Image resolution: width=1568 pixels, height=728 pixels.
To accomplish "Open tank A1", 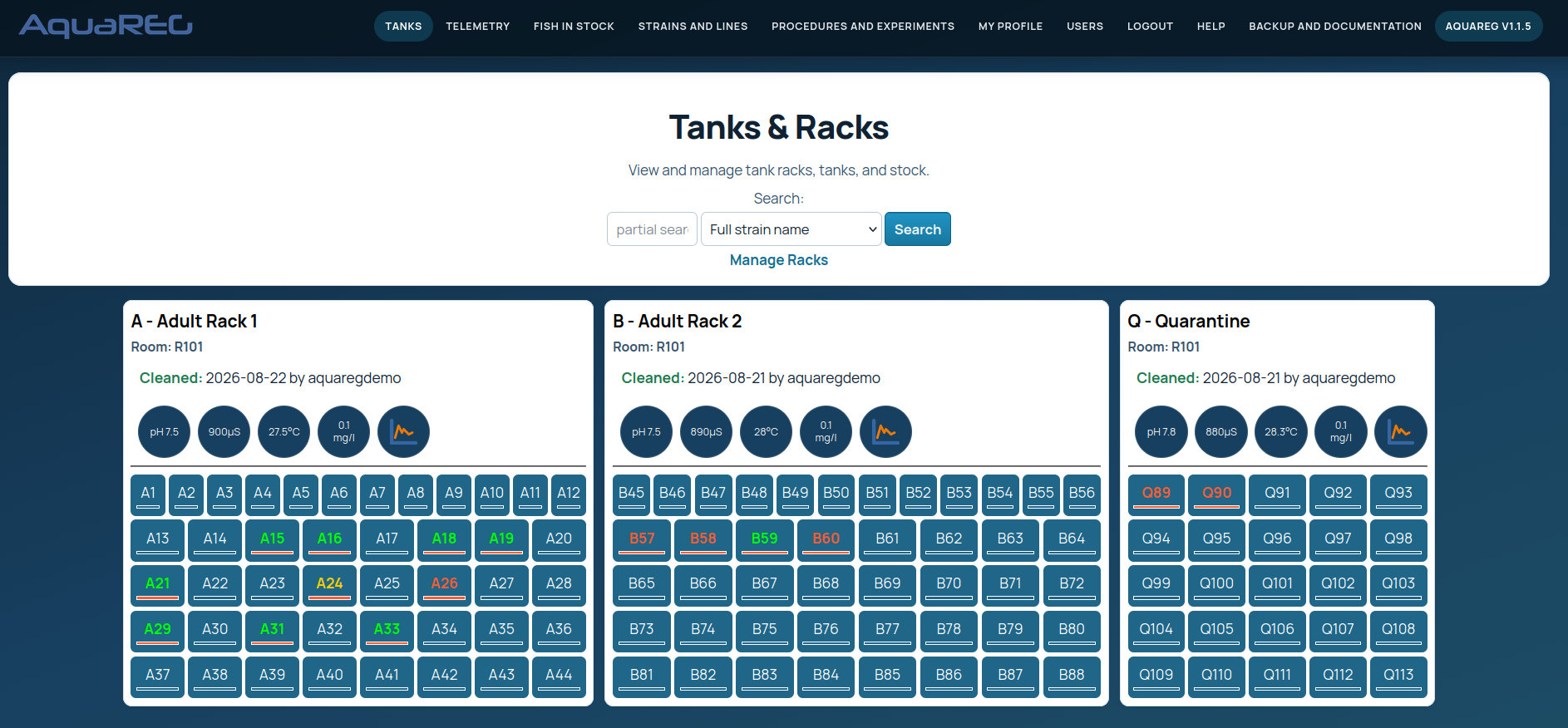I will [x=148, y=494].
